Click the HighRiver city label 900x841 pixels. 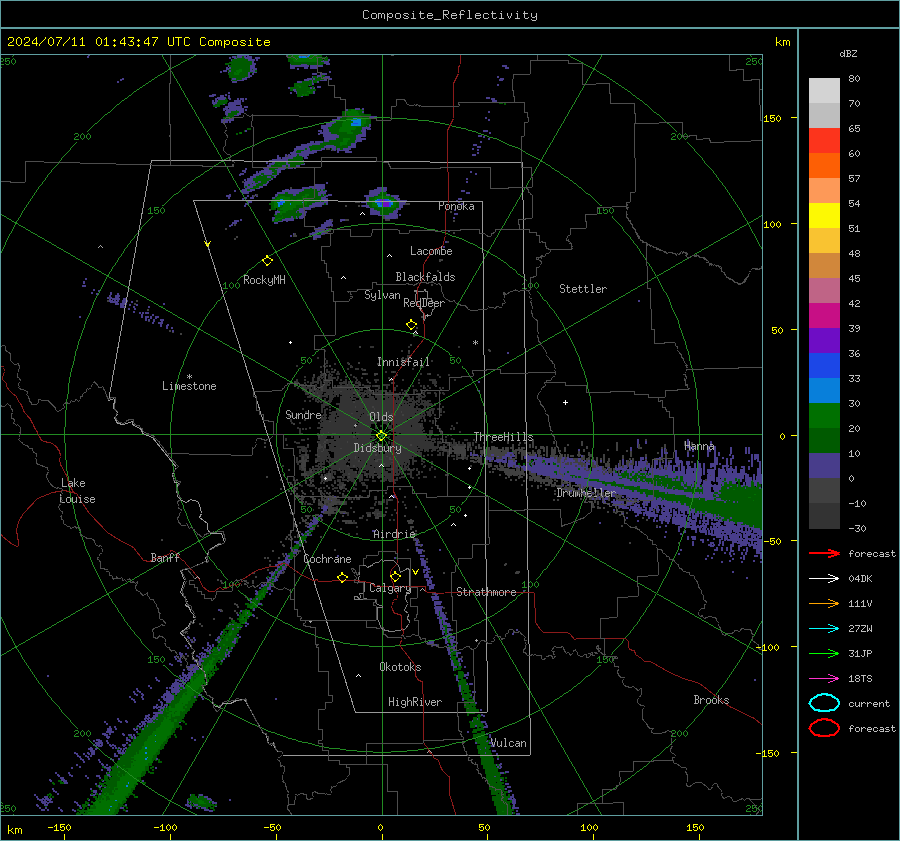coord(415,702)
